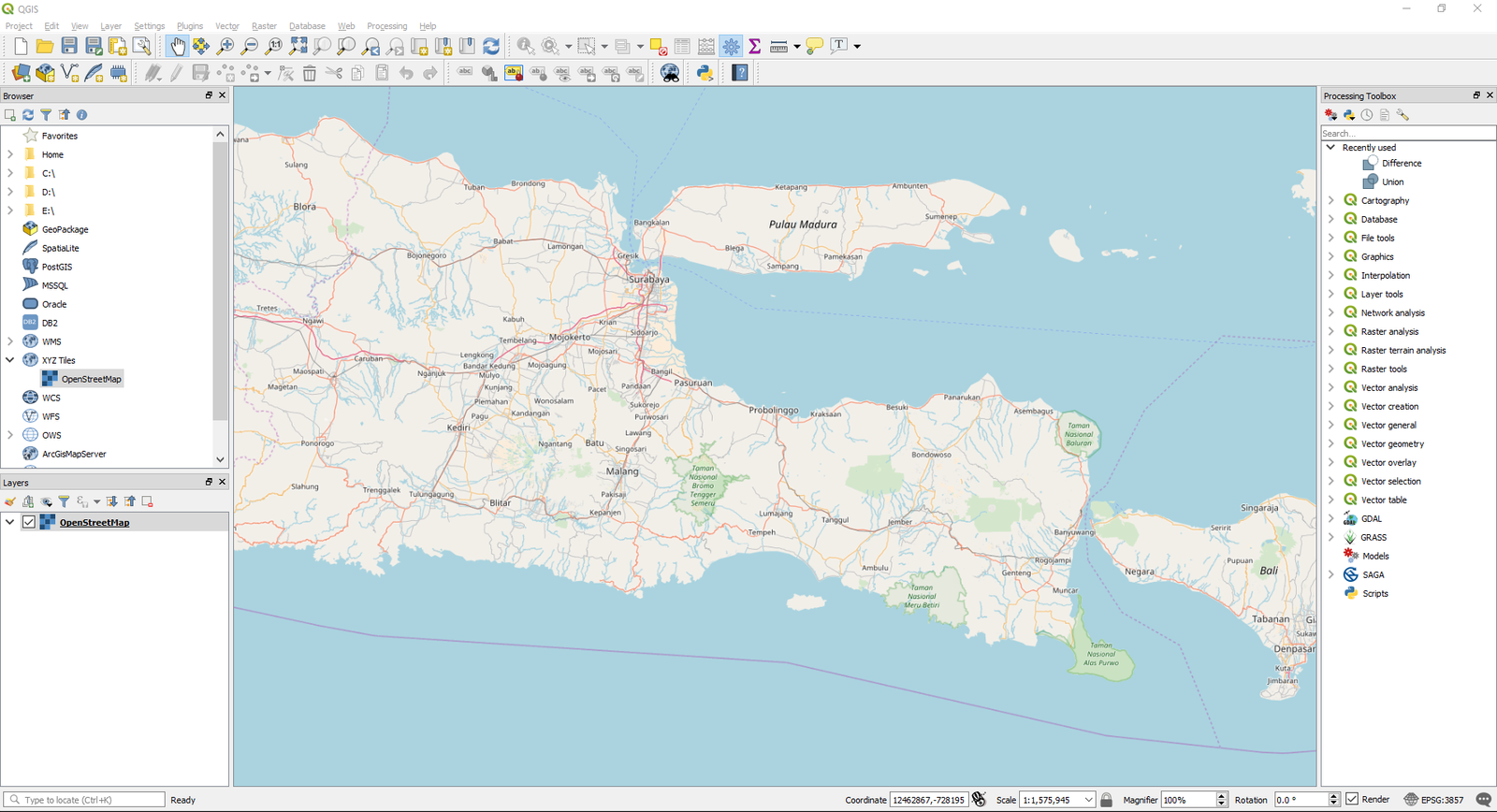The width and height of the screenshot is (1497, 812).
Task: Click the Save Project icon
Action: click(x=69, y=46)
